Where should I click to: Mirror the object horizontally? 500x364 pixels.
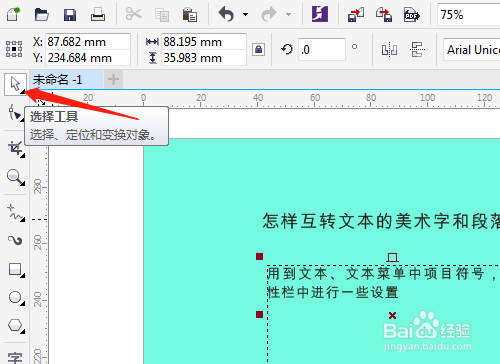pyautogui.click(x=389, y=50)
